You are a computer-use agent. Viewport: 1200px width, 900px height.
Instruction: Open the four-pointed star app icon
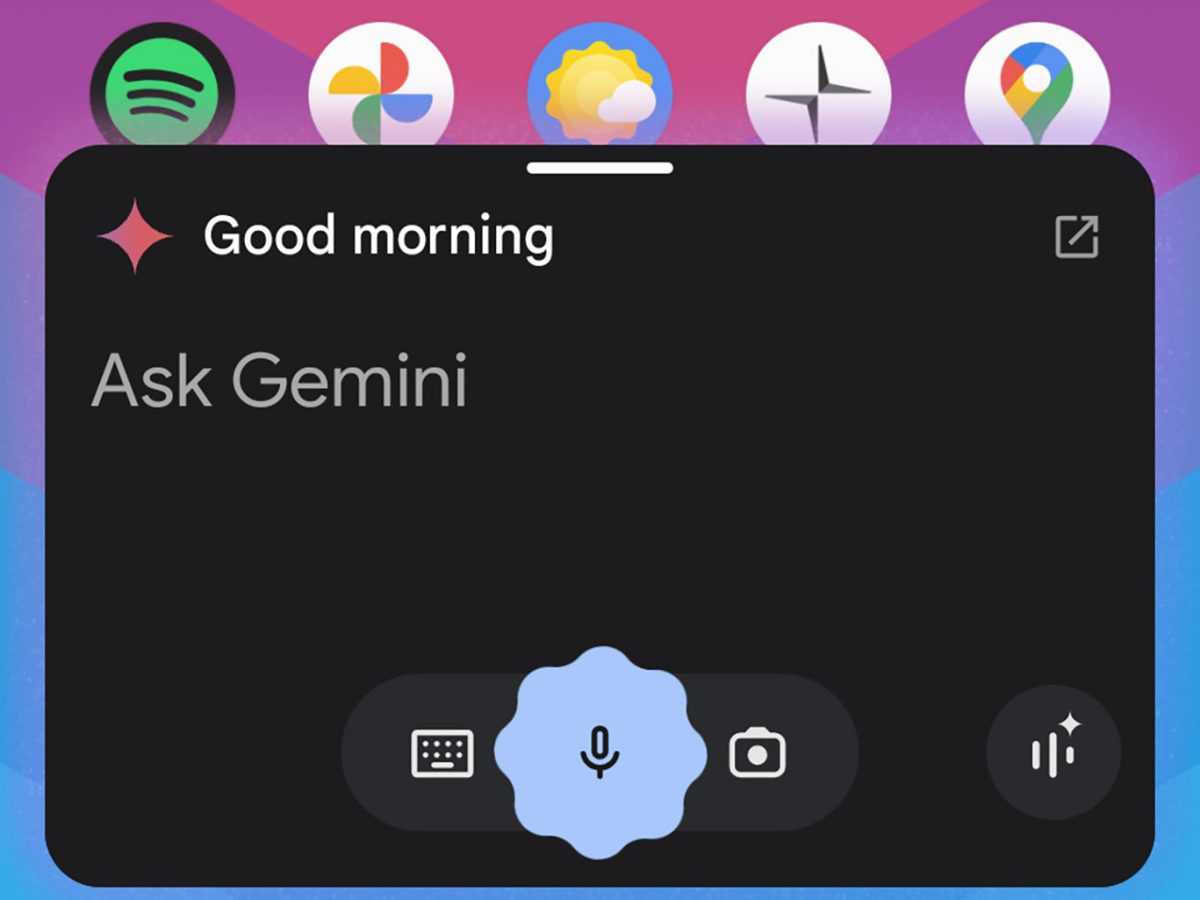pyautogui.click(x=818, y=90)
